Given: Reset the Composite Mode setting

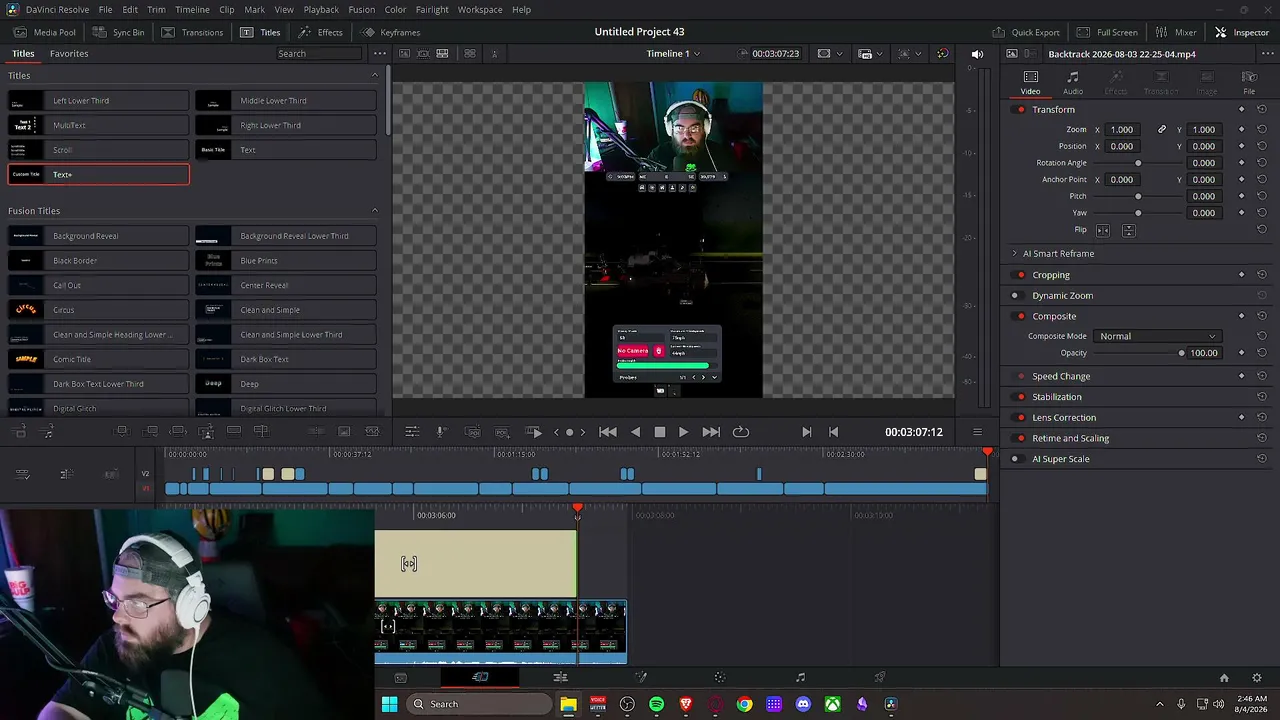Looking at the screenshot, I should click(1262, 336).
